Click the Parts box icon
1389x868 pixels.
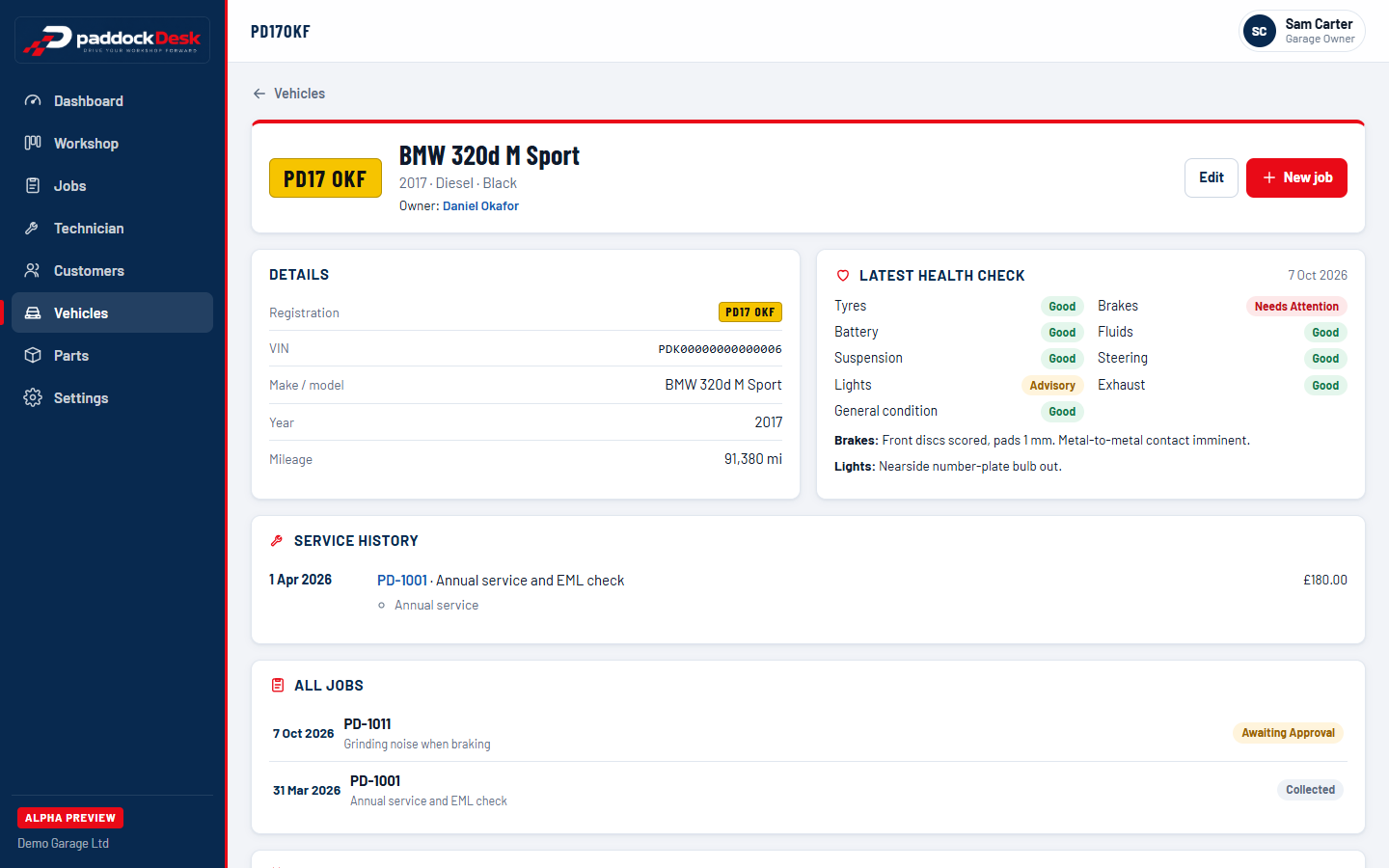(x=33, y=356)
